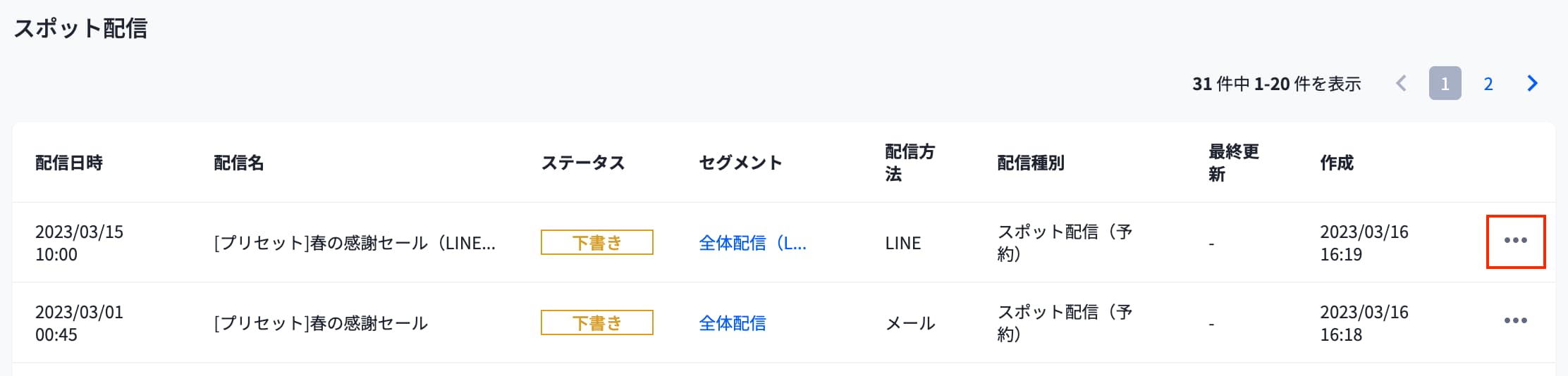Click the 作成 column header
The width and height of the screenshot is (1568, 376).
1337,163
